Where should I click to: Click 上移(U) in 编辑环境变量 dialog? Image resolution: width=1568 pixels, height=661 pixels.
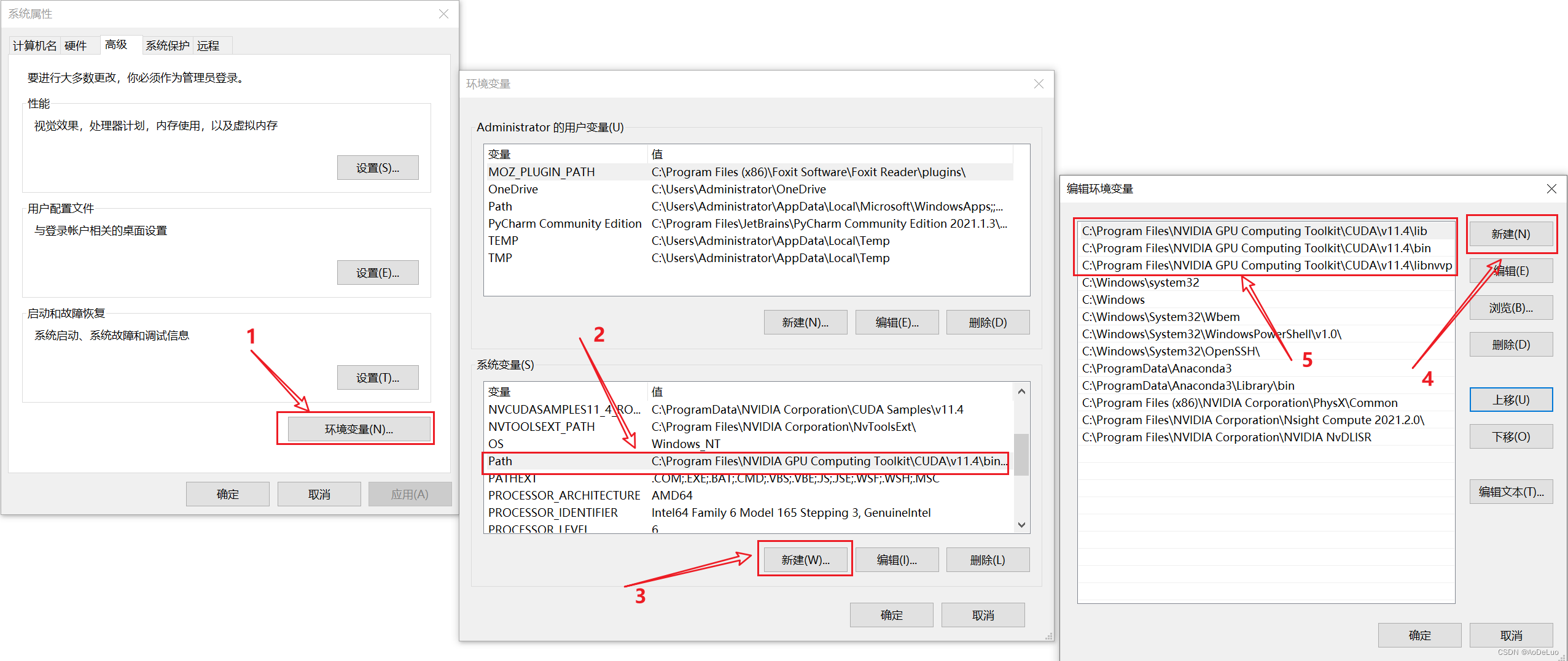tap(1511, 399)
